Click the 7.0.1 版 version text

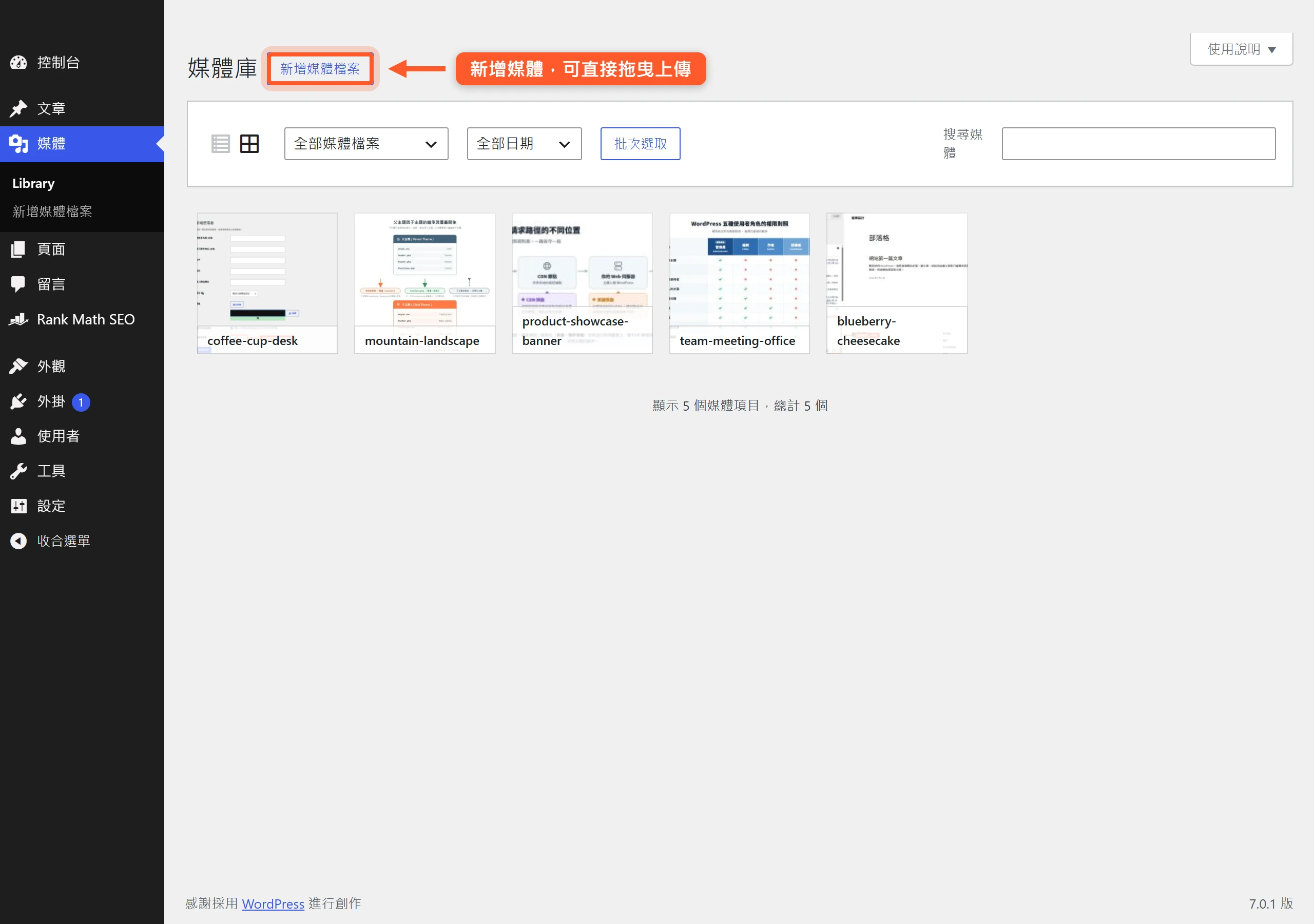click(1271, 903)
